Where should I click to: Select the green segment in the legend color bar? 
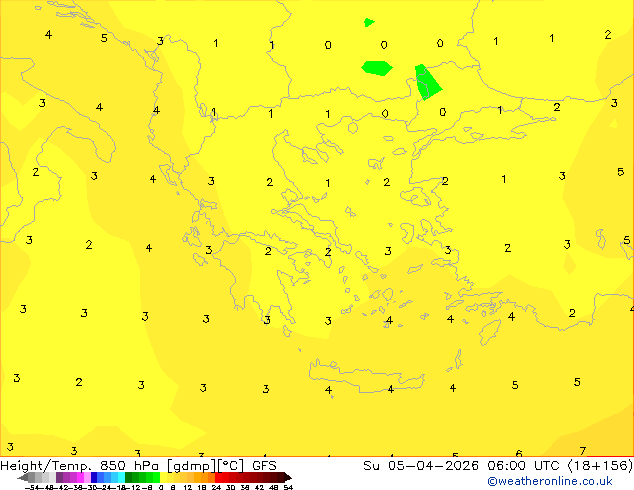click(142, 477)
